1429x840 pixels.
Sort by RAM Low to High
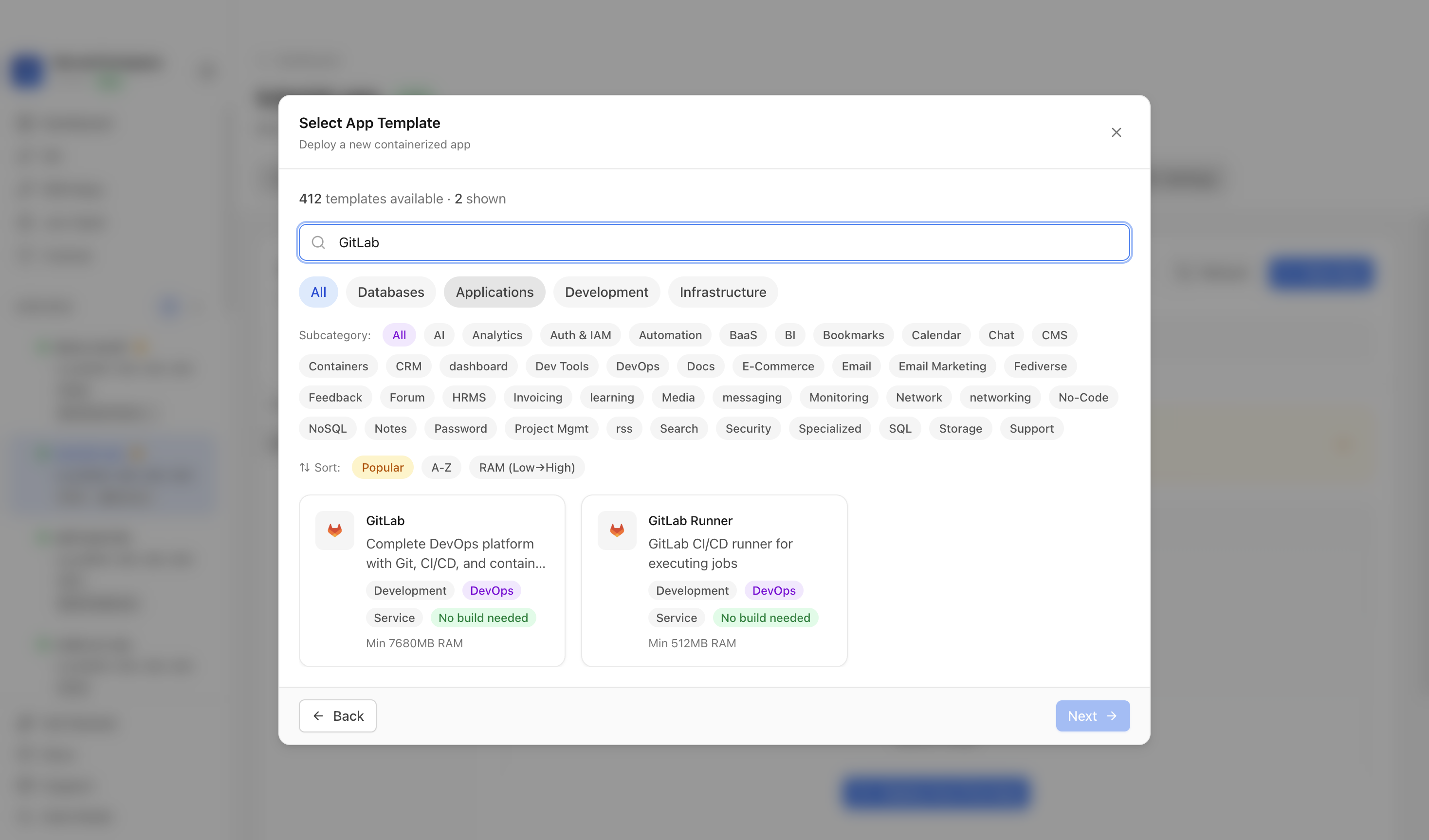tap(527, 467)
